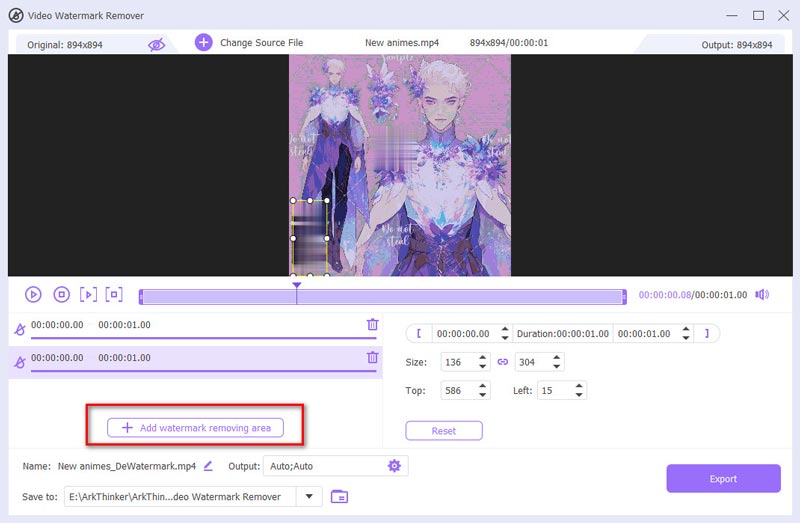Screen dimensions: 800x523
Task: Click the play-segment bracket icon
Action: pyautogui.click(x=88, y=294)
